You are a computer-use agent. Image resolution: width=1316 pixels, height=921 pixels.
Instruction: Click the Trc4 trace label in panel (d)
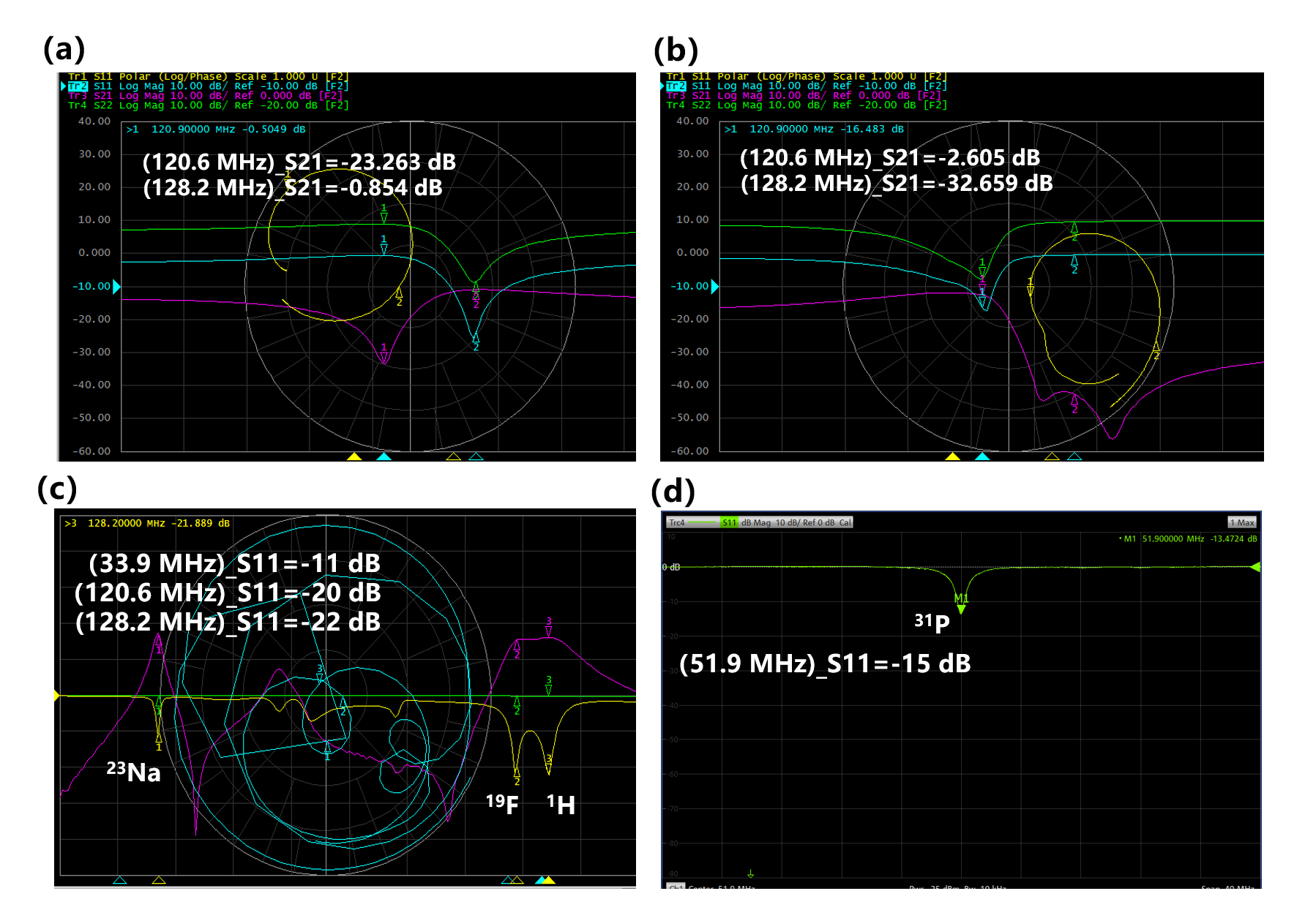coord(677,522)
